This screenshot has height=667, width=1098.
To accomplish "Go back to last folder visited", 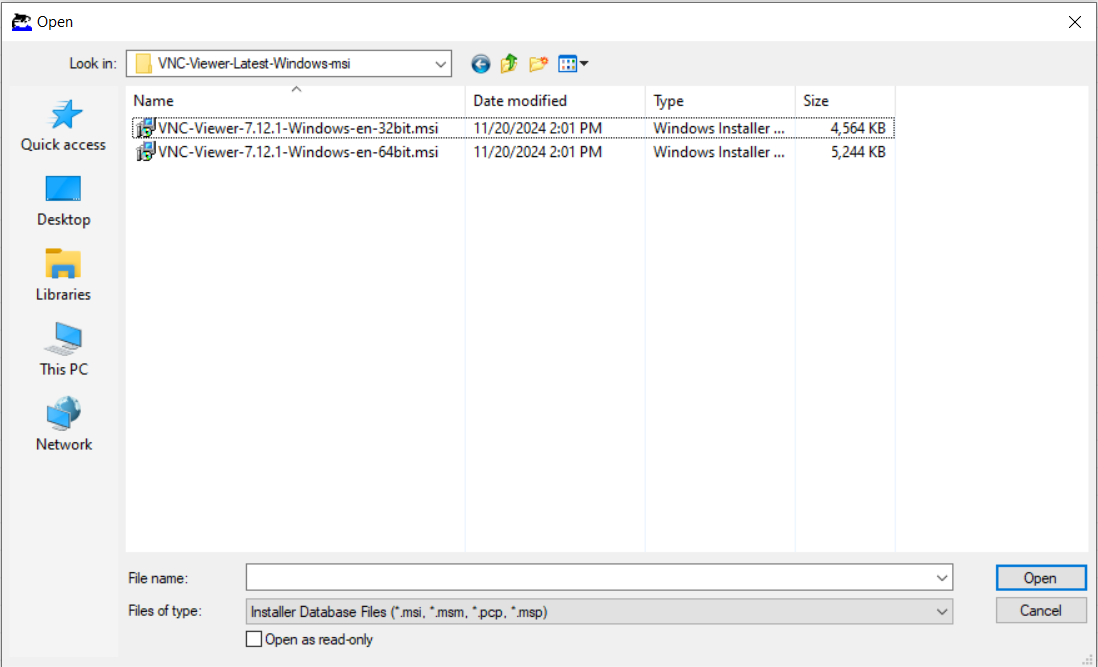I will click(x=480, y=64).
